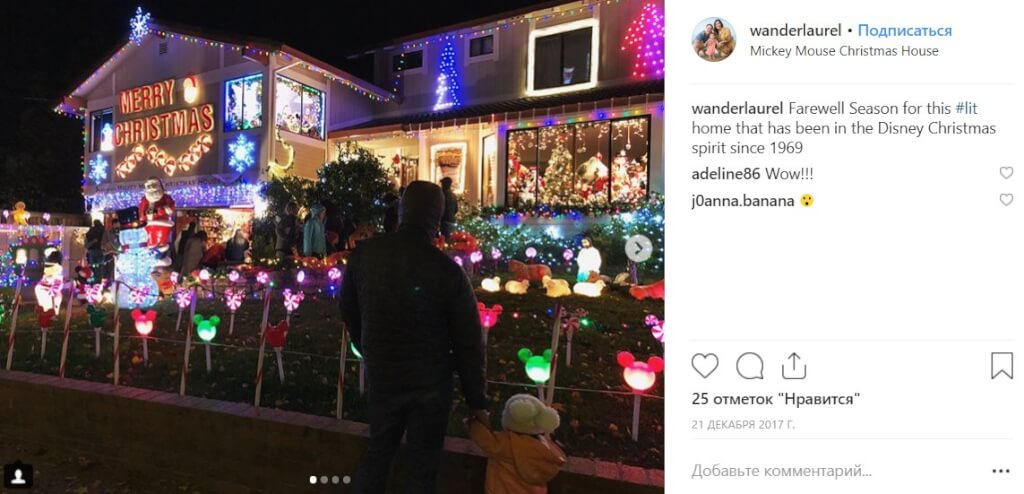The width and height of the screenshot is (1024, 494).
Task: Open the 21 ДЕКАБРЯ 2017 post date
Action: [743, 425]
